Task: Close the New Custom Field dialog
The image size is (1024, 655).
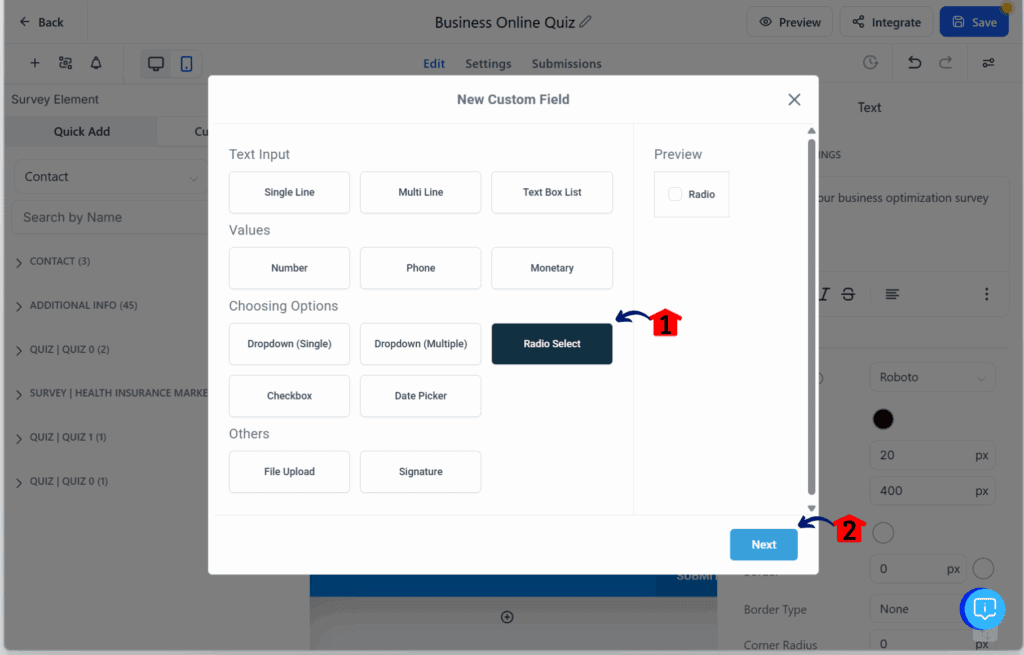Action: (794, 99)
